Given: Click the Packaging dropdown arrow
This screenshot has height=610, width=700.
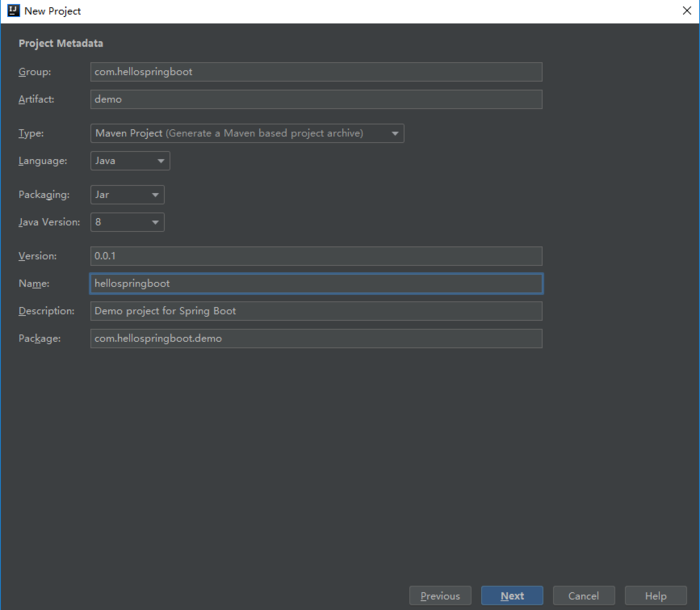Looking at the screenshot, I should 156,195.
